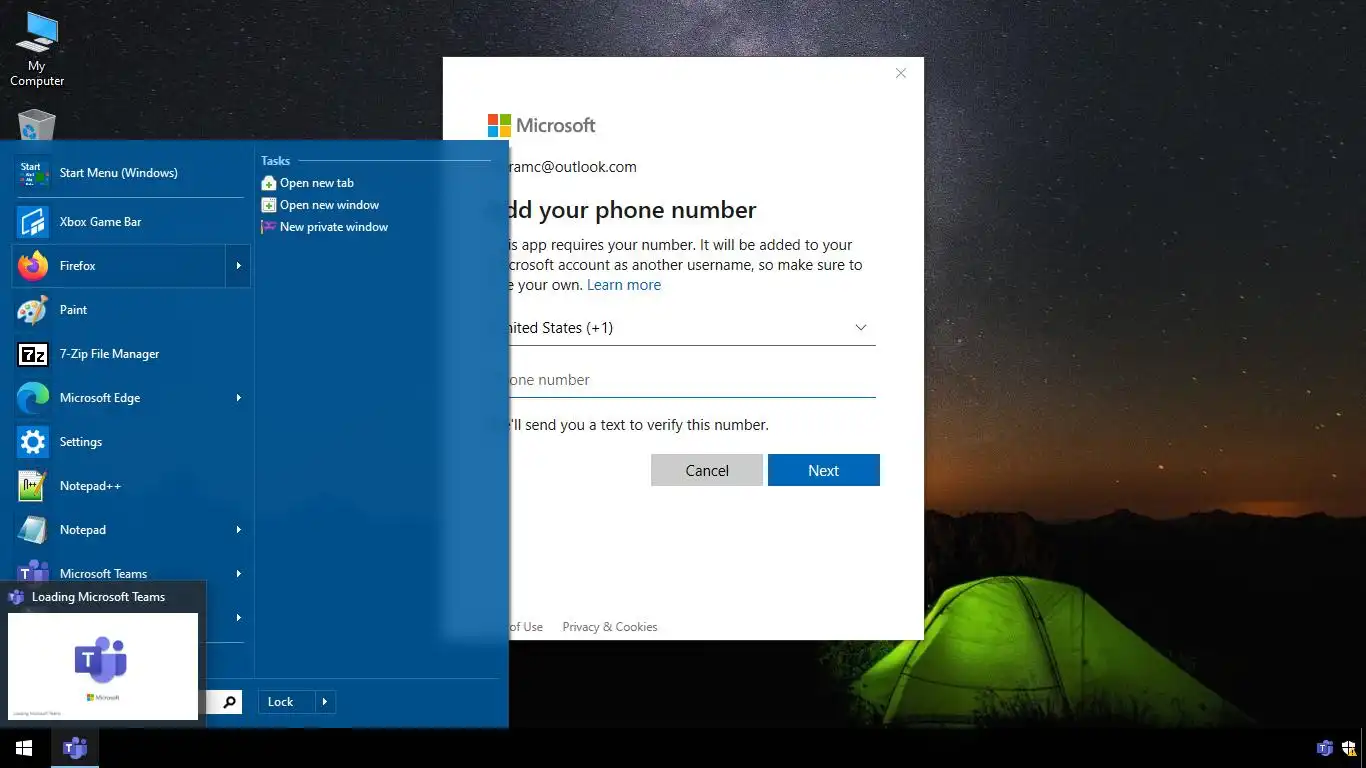Image resolution: width=1366 pixels, height=768 pixels.
Task: Follow the Learn more link
Action: click(x=624, y=285)
